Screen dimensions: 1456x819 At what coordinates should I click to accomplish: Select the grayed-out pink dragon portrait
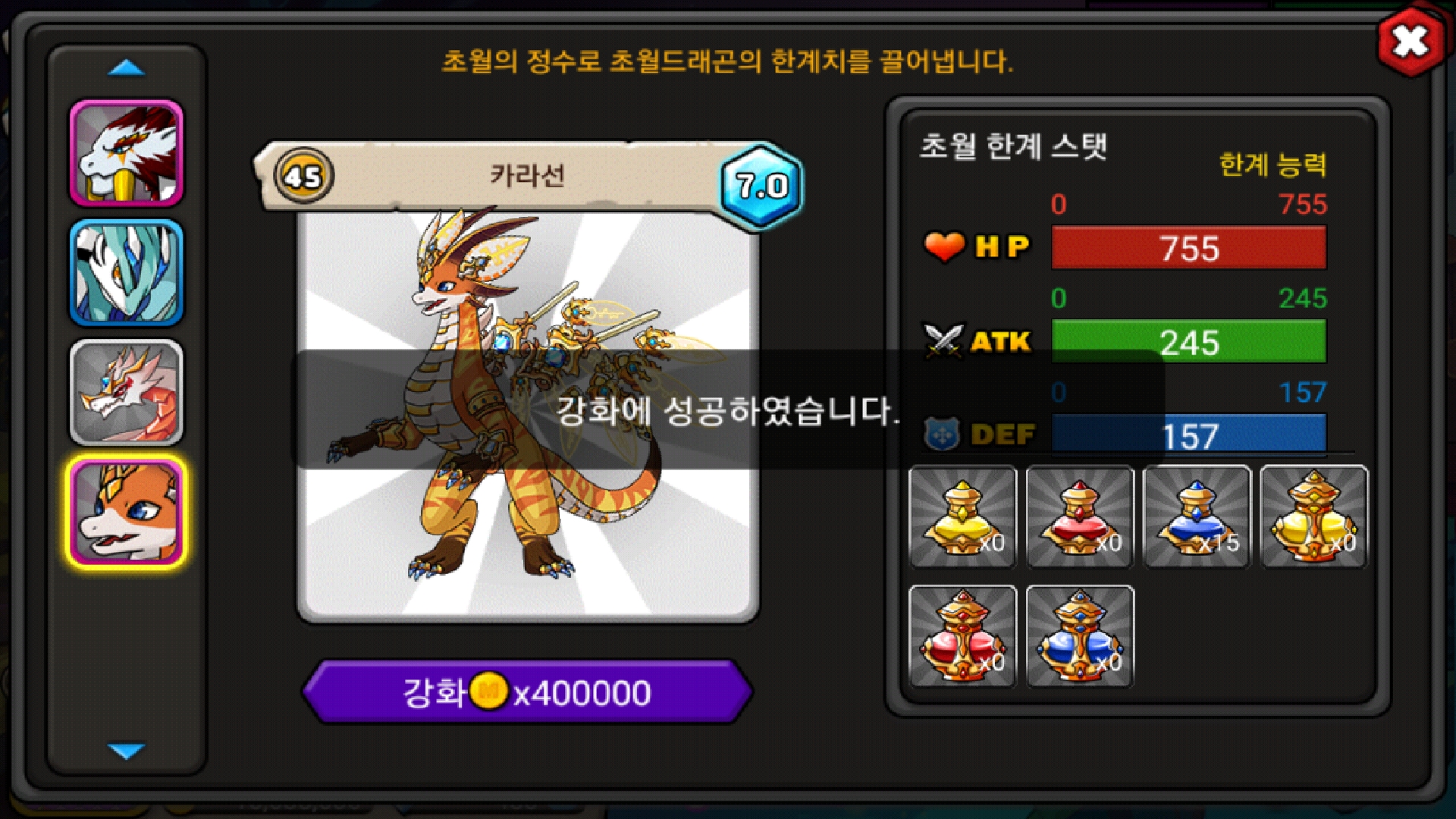[x=127, y=392]
